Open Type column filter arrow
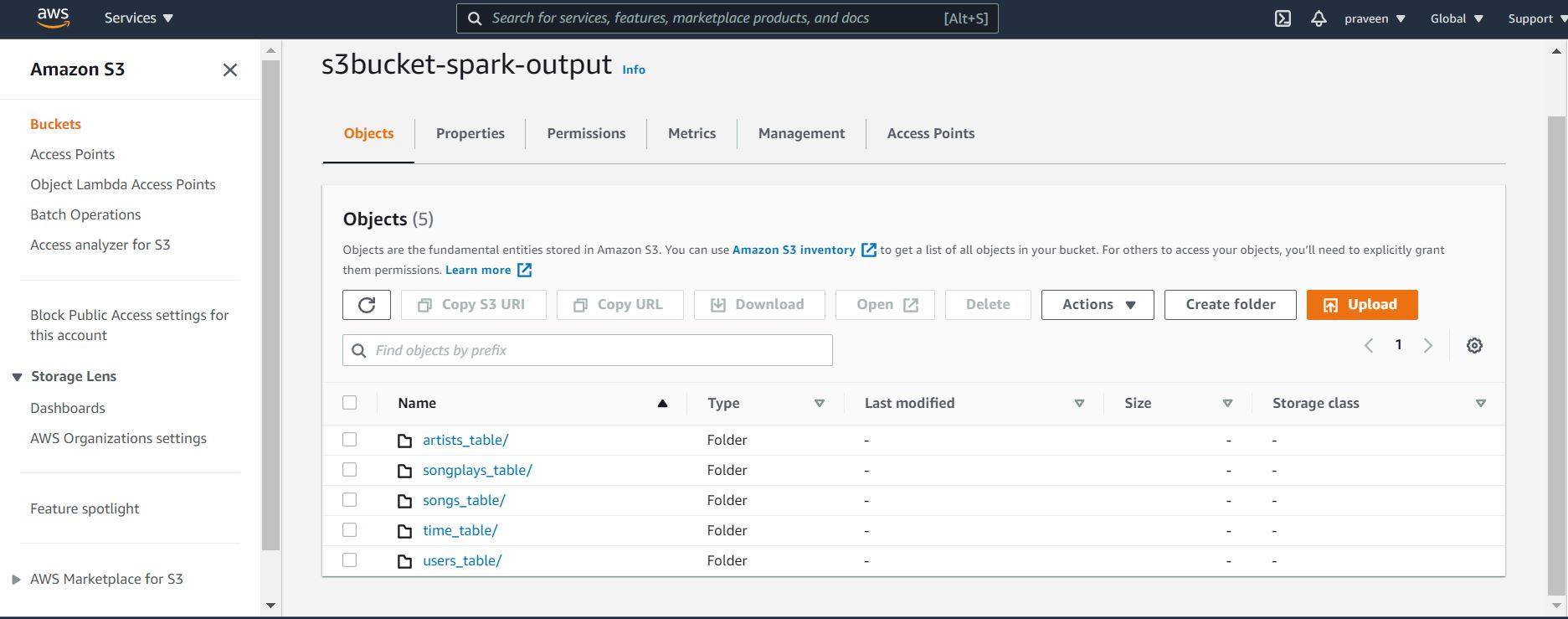 point(820,404)
